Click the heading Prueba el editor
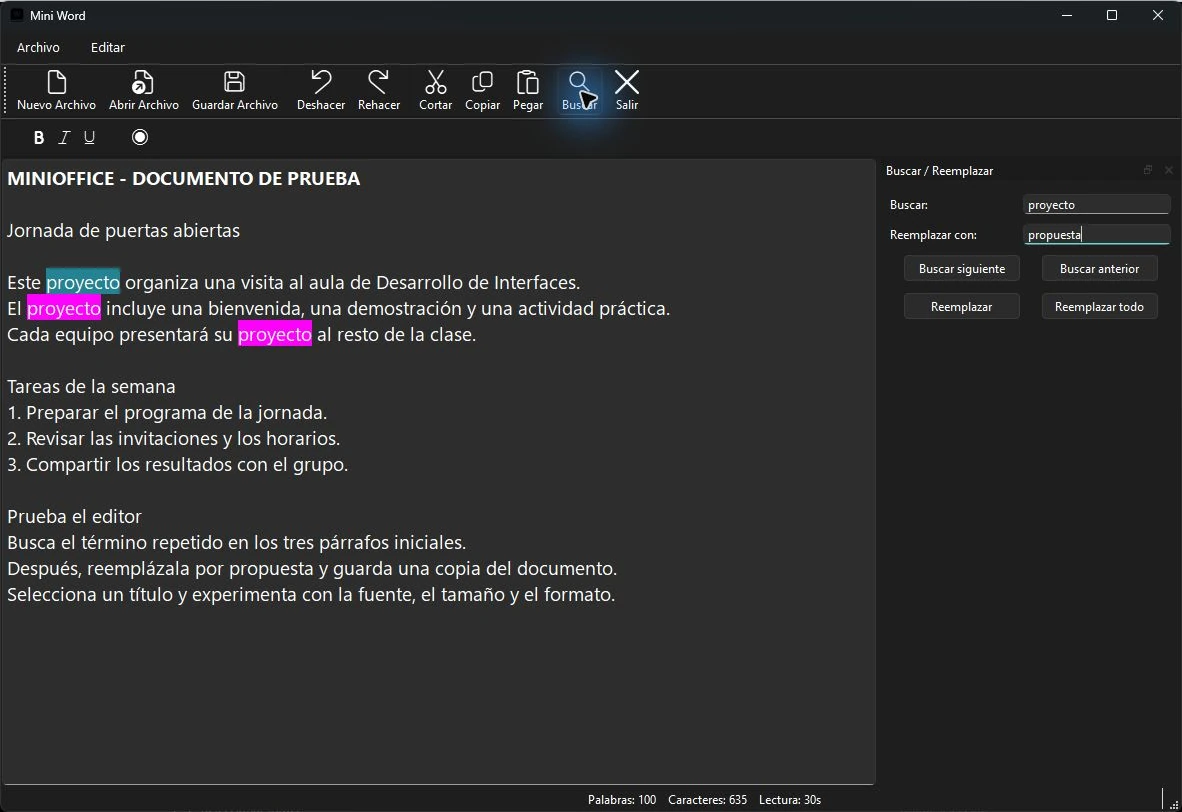The image size is (1182, 812). click(75, 516)
